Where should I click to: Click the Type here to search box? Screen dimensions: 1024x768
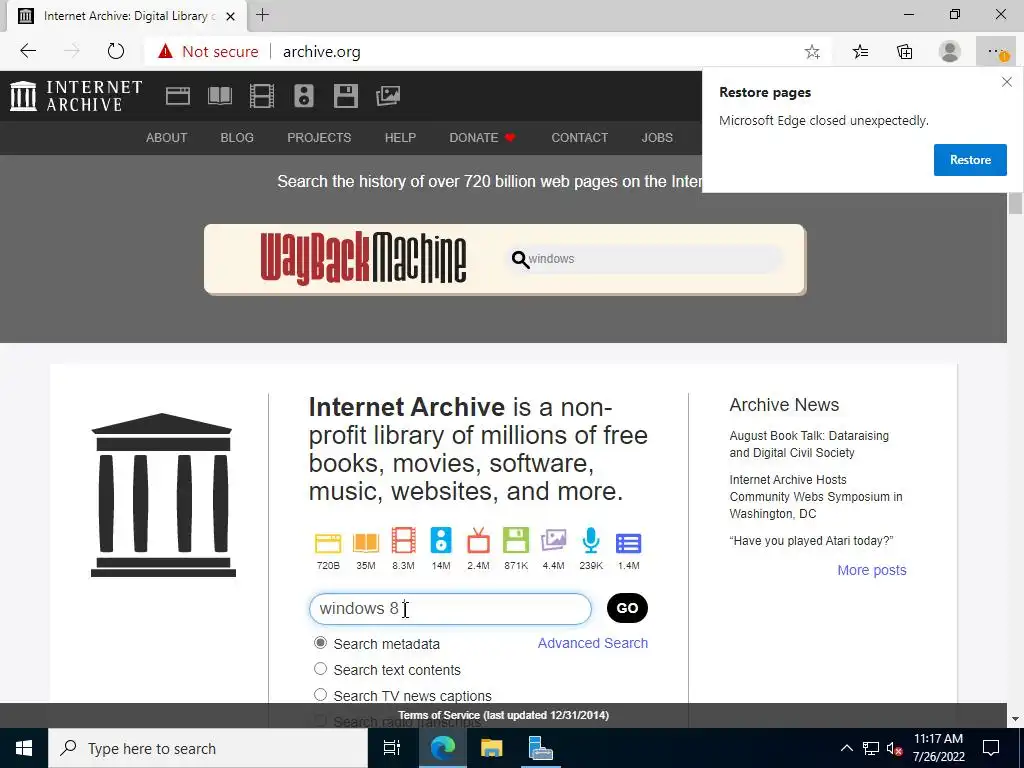208,748
